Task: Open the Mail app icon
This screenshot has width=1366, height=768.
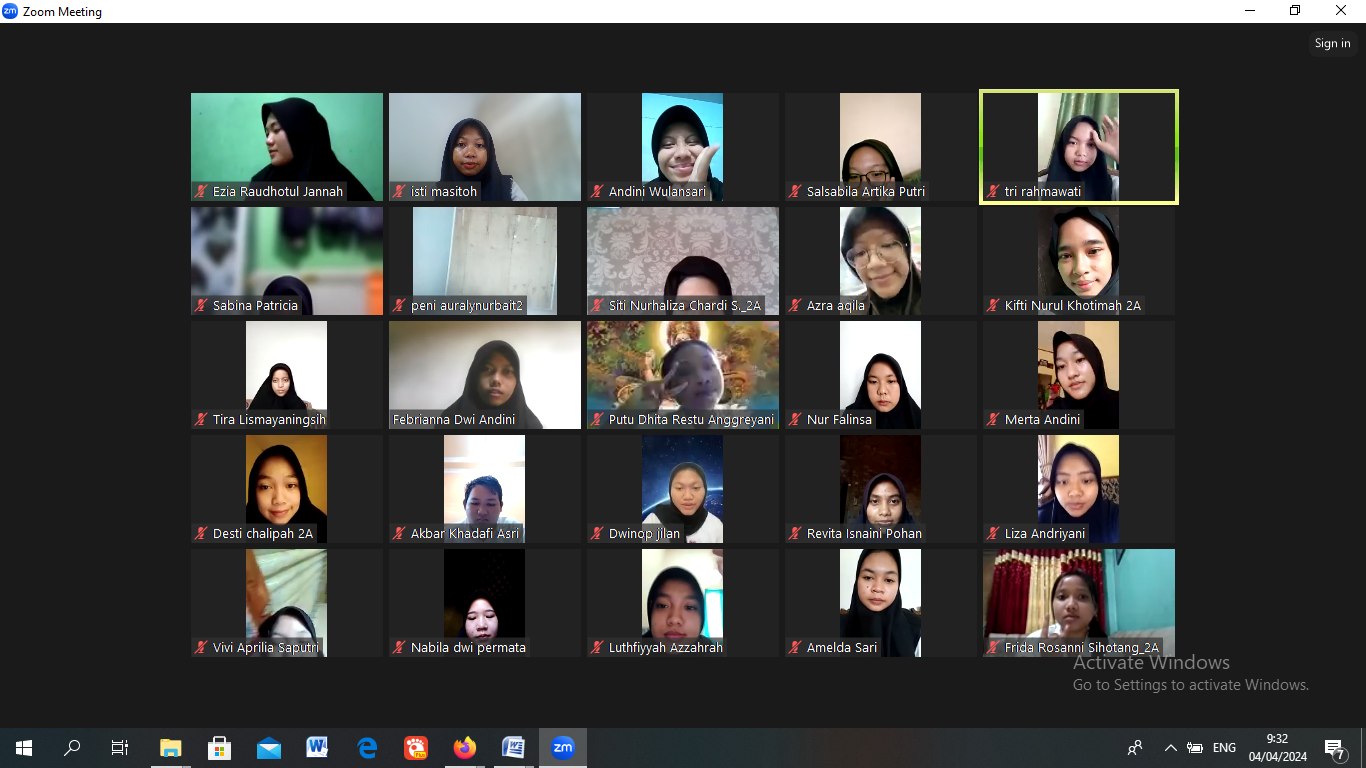Action: click(268, 748)
